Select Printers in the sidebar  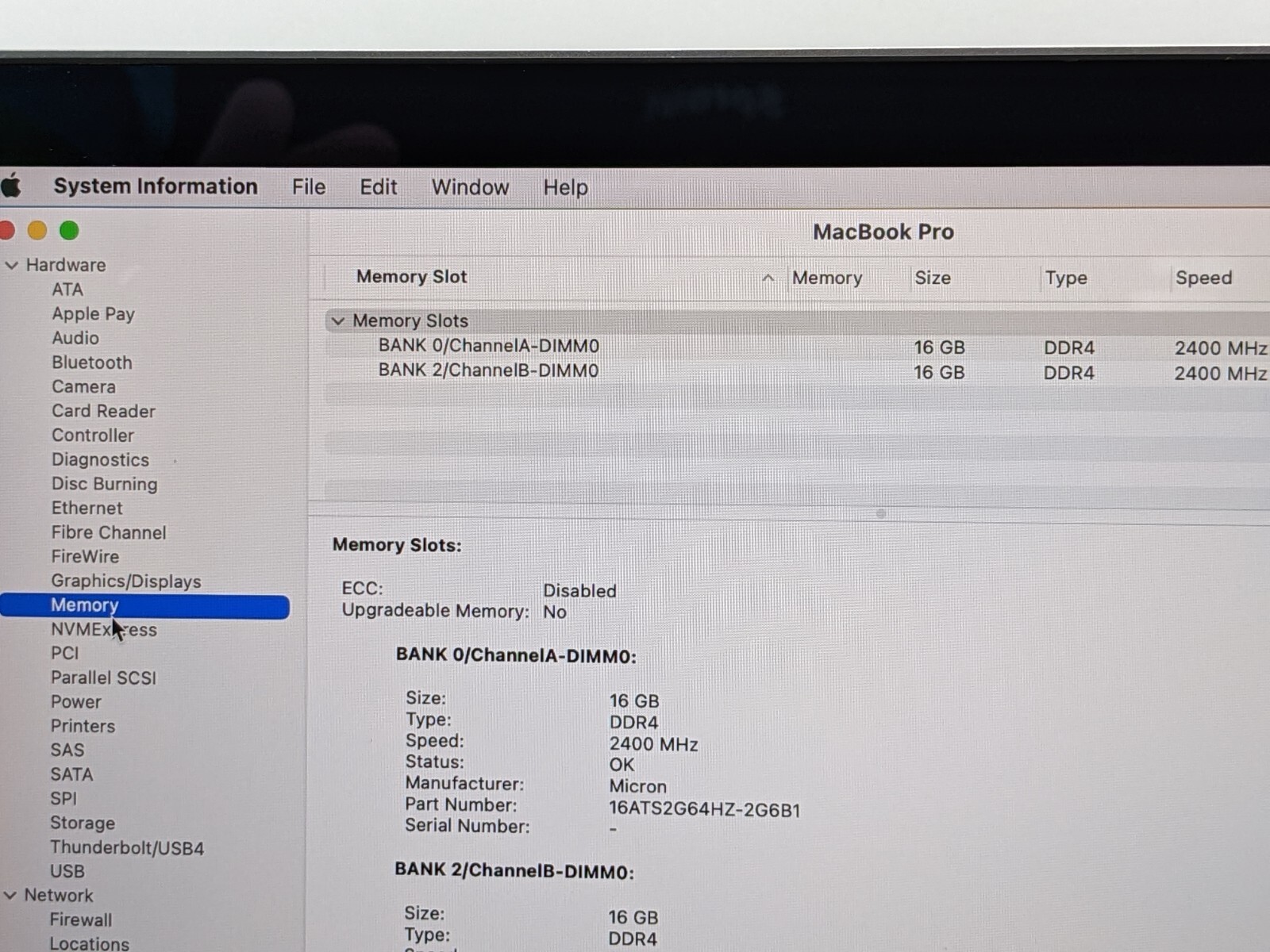pyautogui.click(x=83, y=727)
